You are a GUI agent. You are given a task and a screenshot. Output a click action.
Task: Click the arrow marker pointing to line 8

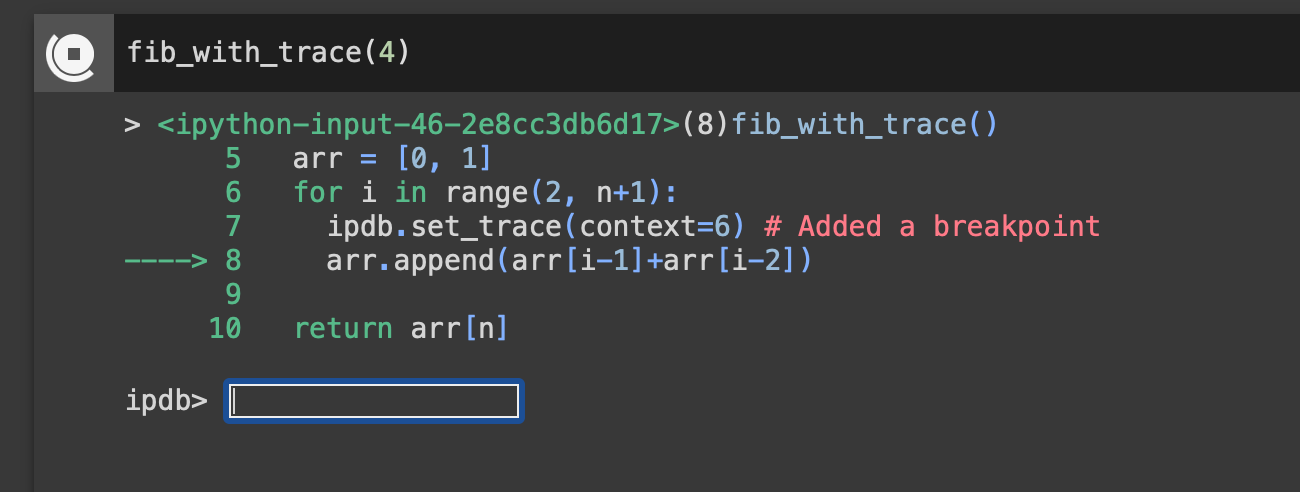pyautogui.click(x=166, y=261)
